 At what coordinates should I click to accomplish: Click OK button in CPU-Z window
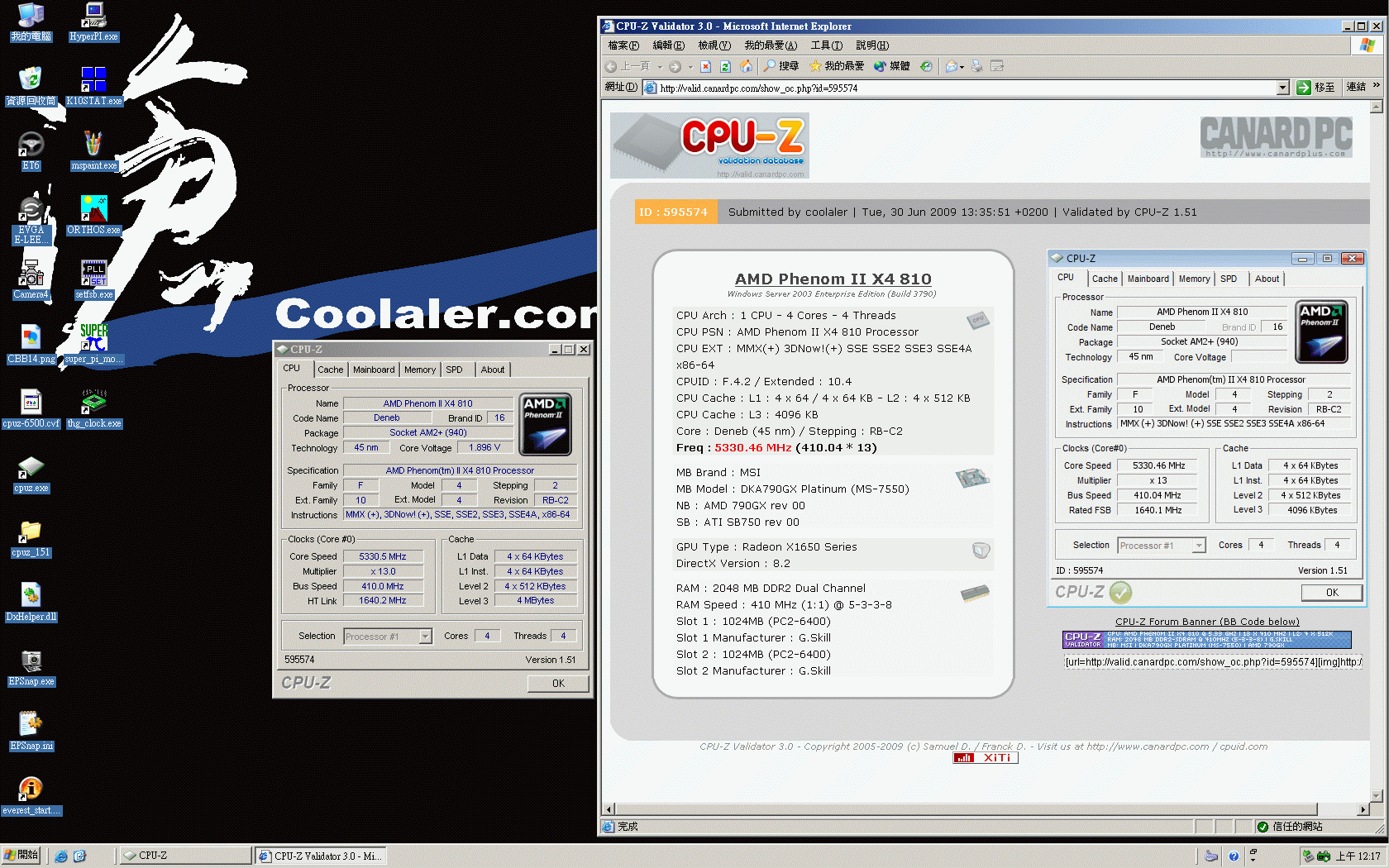tap(558, 684)
